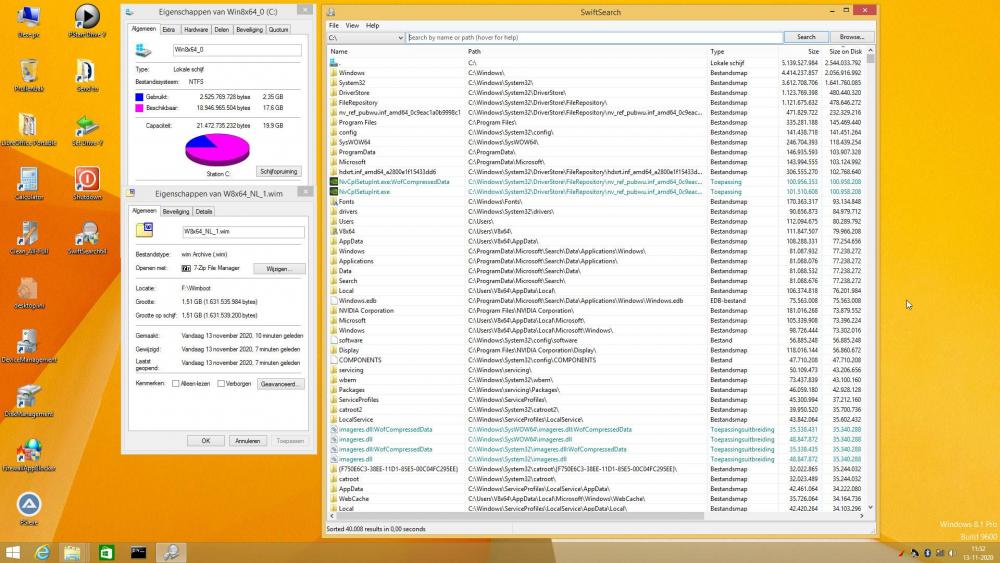Toggle the Verborgen checkbox
The width and height of the screenshot is (1000, 563).
[x=221, y=383]
